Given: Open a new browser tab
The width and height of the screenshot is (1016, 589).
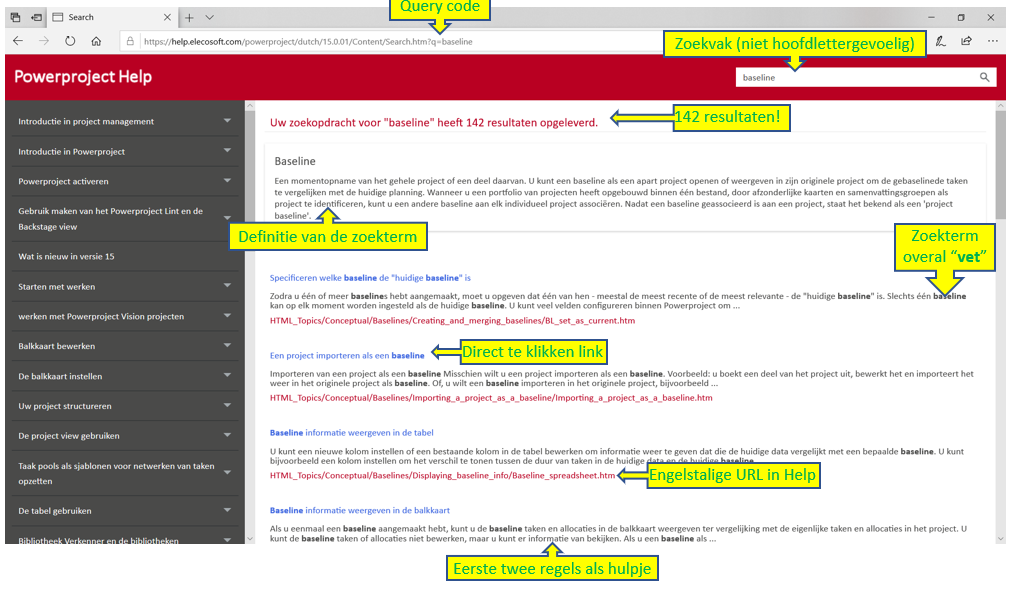Looking at the screenshot, I should [x=189, y=17].
